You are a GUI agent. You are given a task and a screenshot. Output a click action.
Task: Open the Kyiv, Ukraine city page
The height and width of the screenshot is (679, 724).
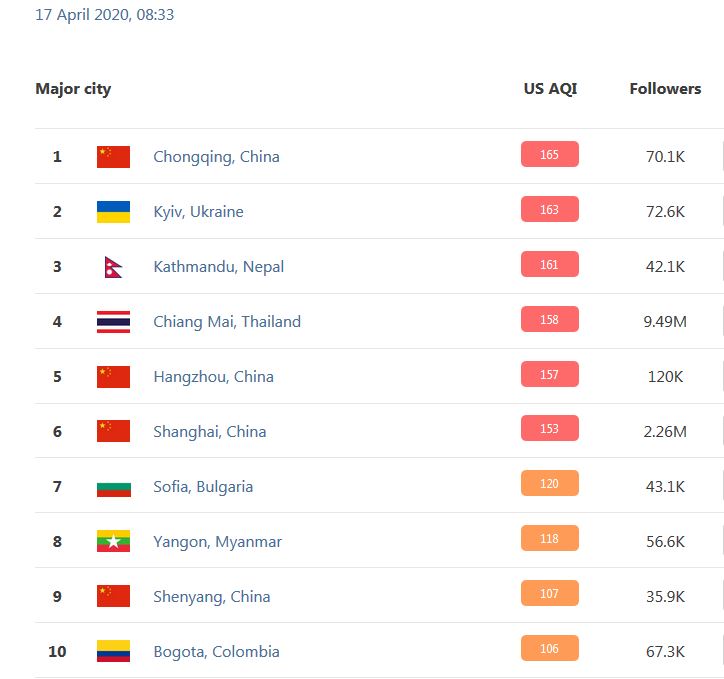pyautogui.click(x=198, y=212)
